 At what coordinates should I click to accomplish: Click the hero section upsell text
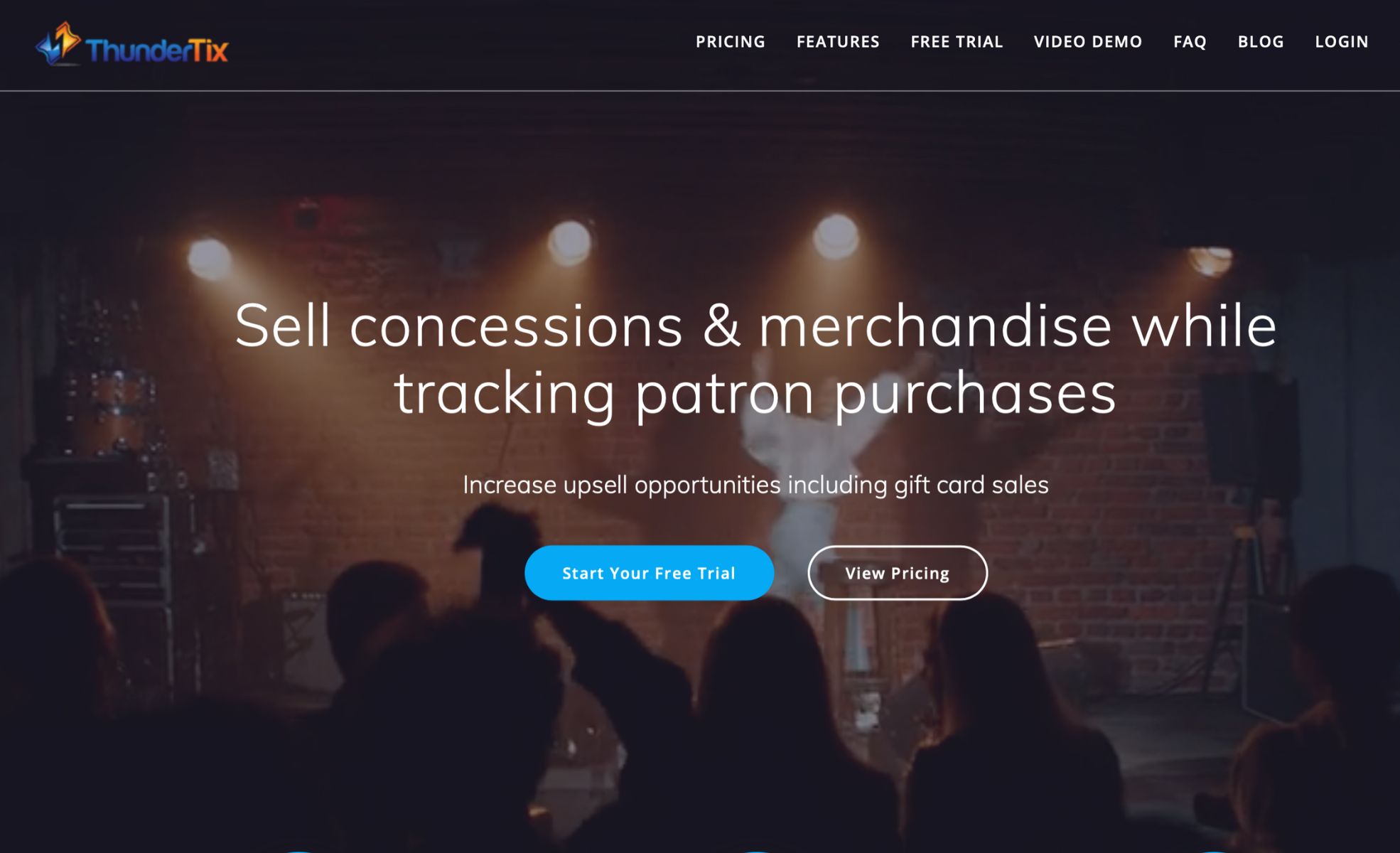[x=753, y=483]
